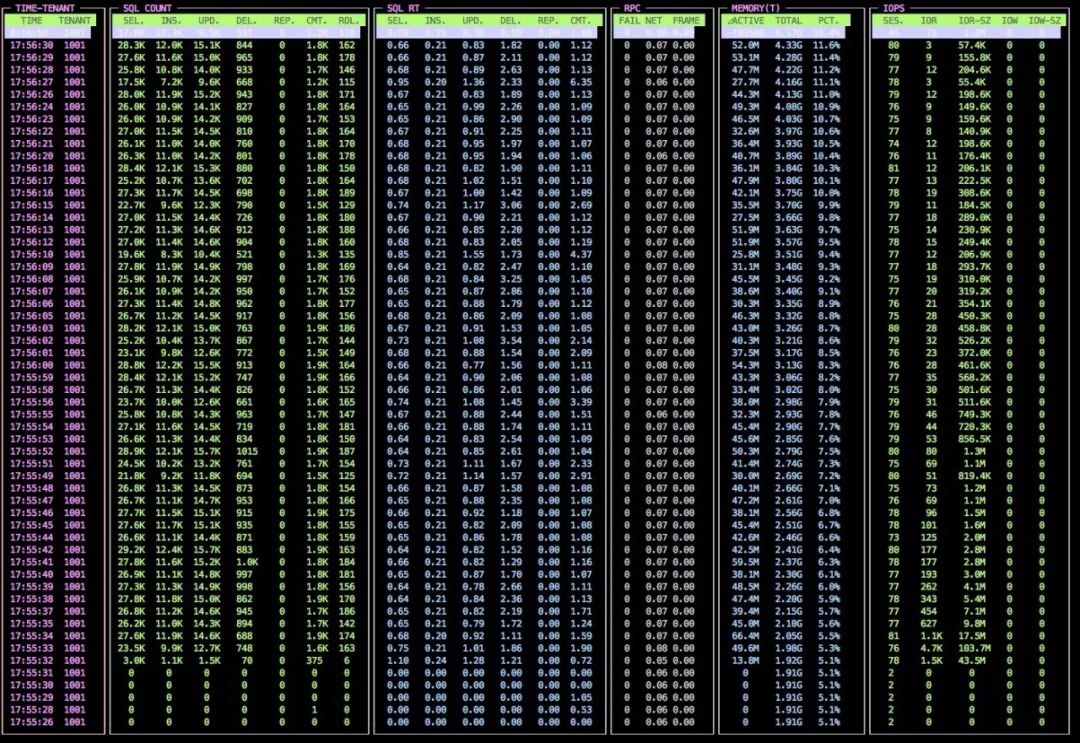Select INS. header in SQL COUNT panel

(x=171, y=21)
